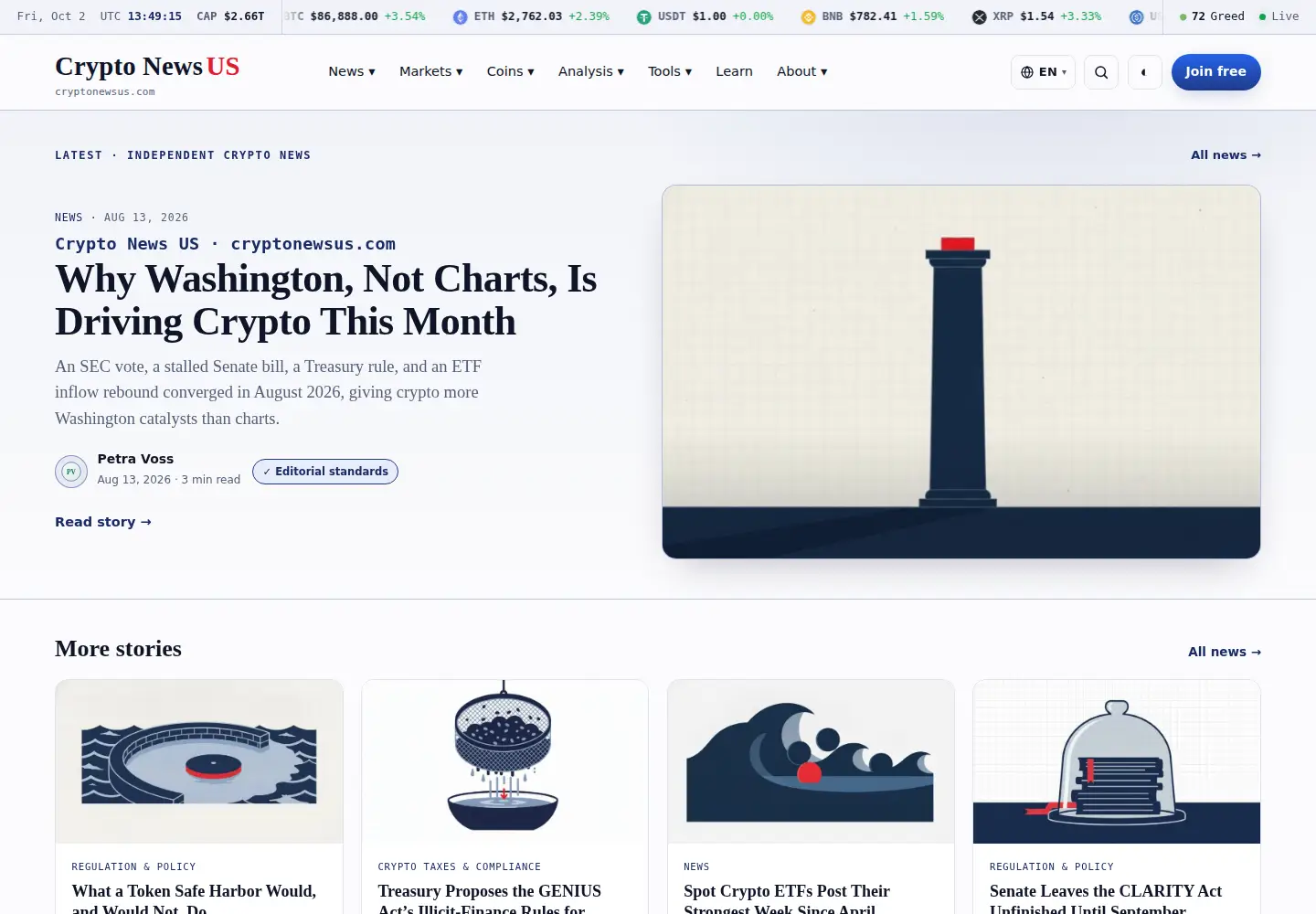Open the Coins dropdown
1316x914 pixels.
pyautogui.click(x=511, y=71)
